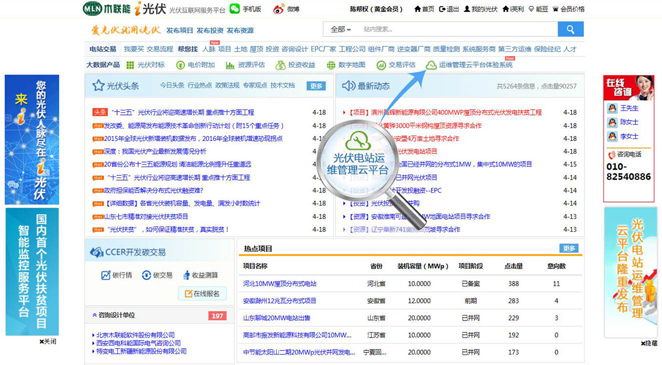662x365 pixels.
Task: Click the MLN 木联能 logo
Action: click(107, 8)
